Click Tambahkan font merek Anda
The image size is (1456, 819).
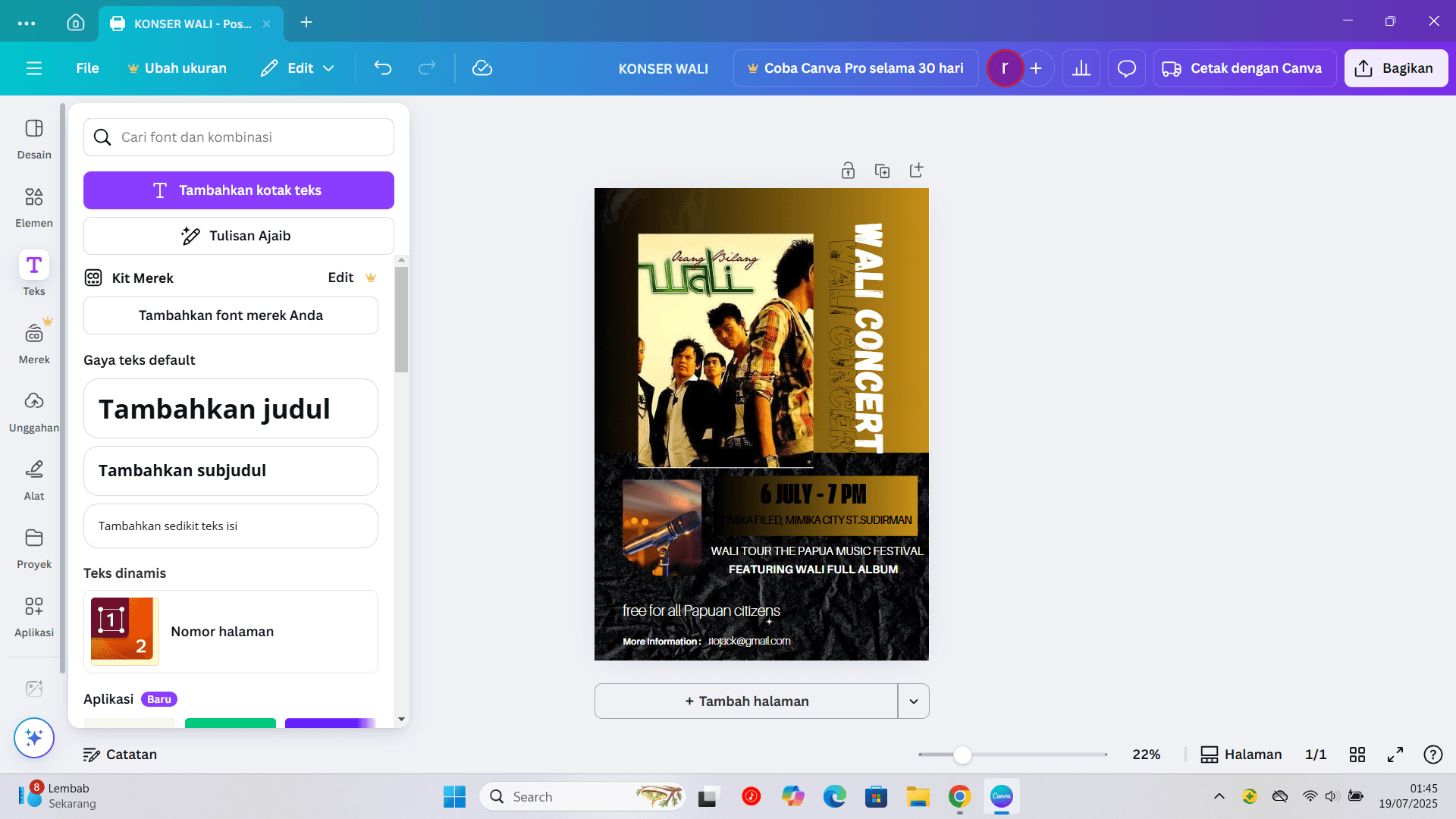tap(231, 315)
